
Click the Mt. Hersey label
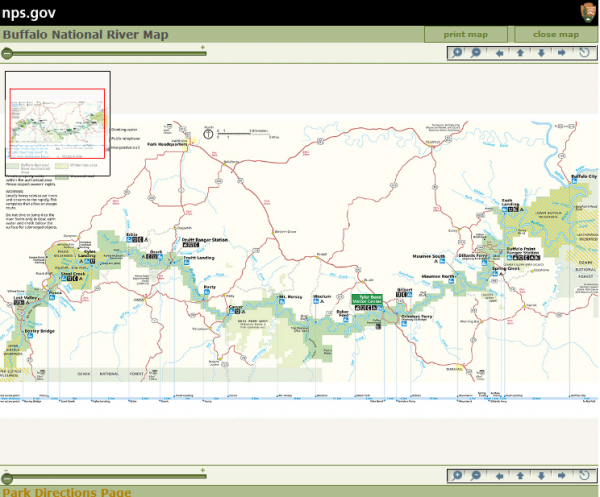pyautogui.click(x=290, y=297)
